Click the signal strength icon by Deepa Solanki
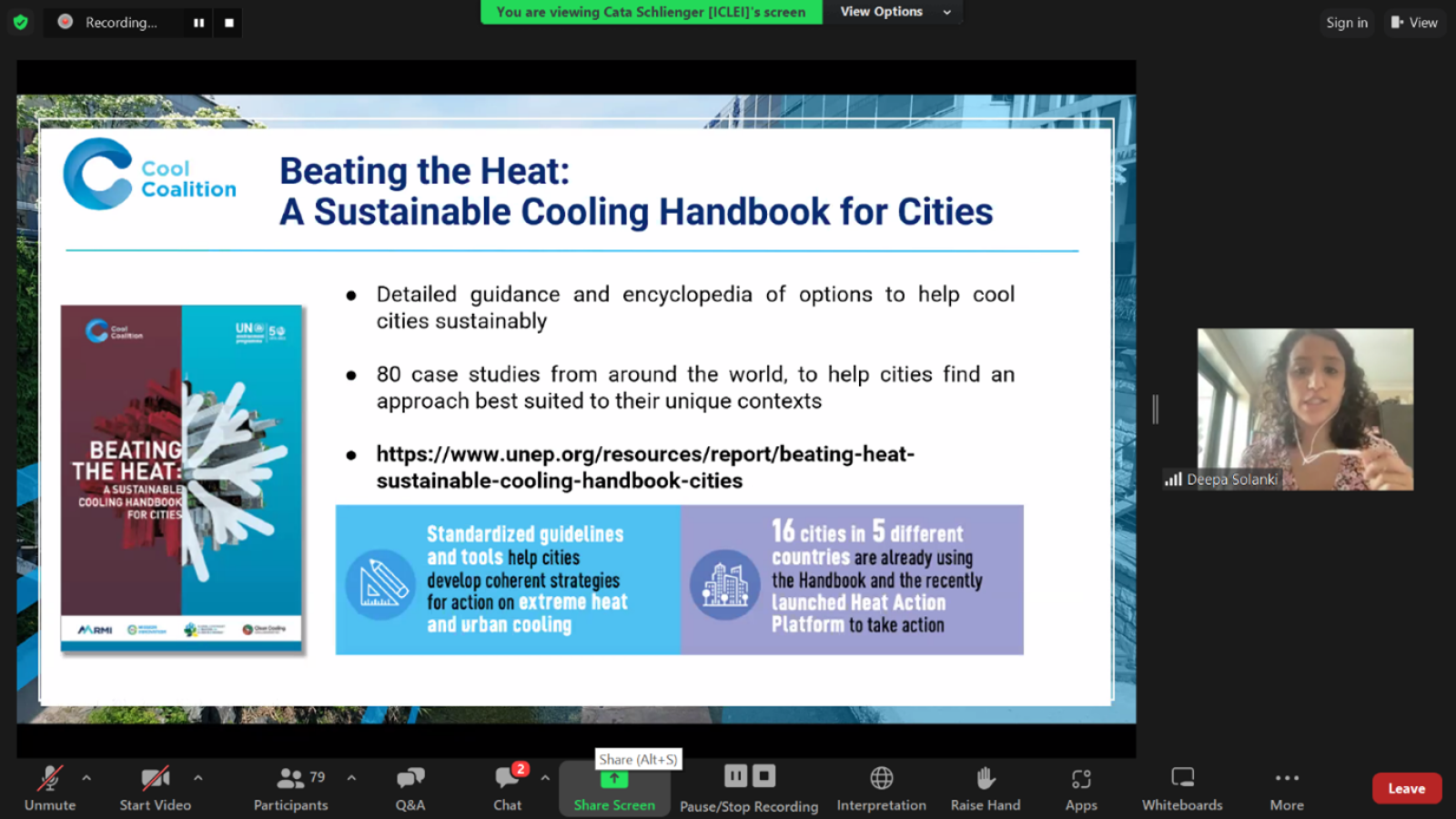 click(x=1173, y=479)
